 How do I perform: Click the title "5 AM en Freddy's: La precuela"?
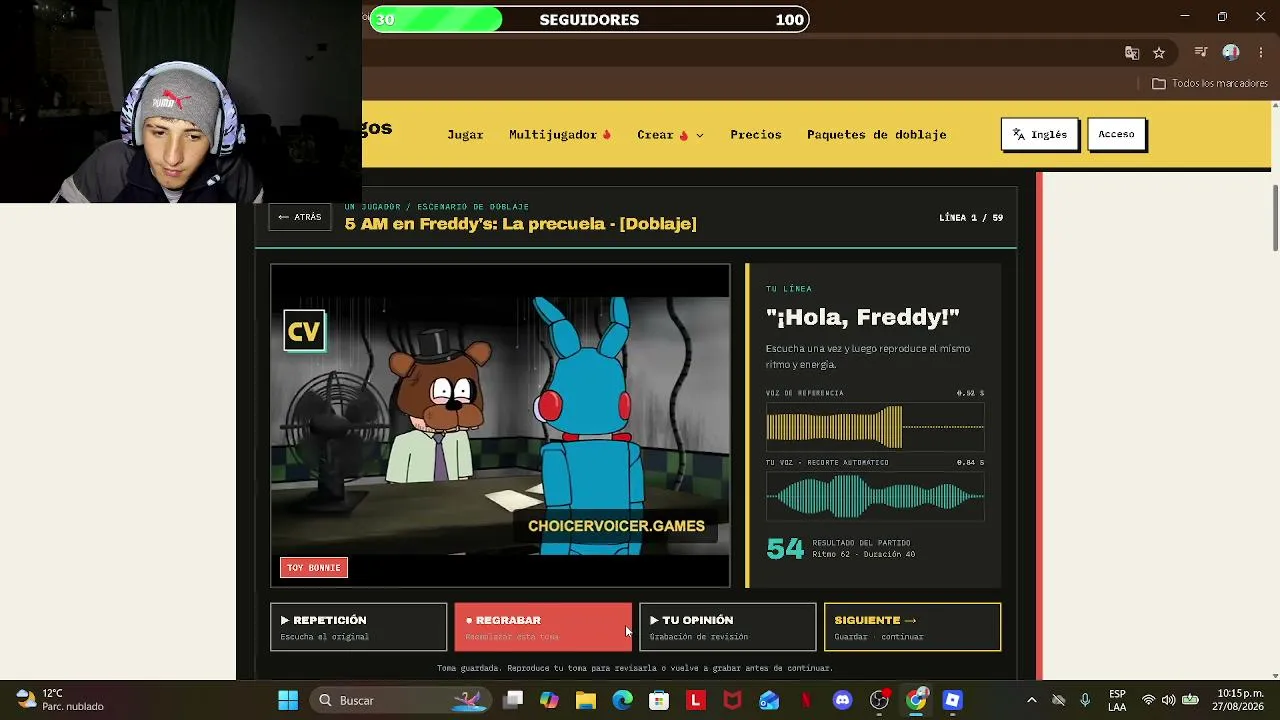point(479,224)
